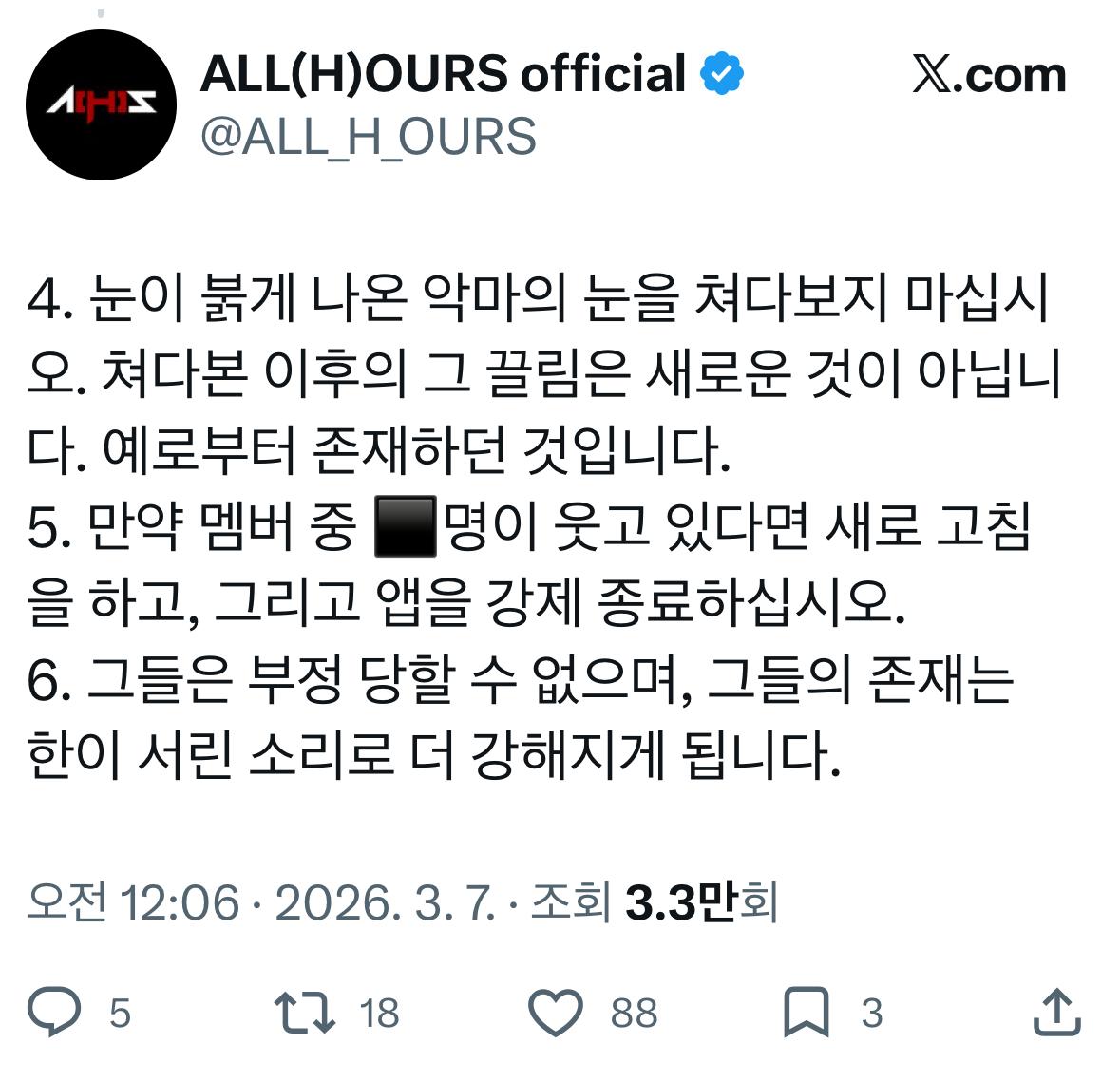Image resolution: width=1120 pixels, height=1081 pixels.
Task: Click the reply count 5
Action: tap(120, 1014)
